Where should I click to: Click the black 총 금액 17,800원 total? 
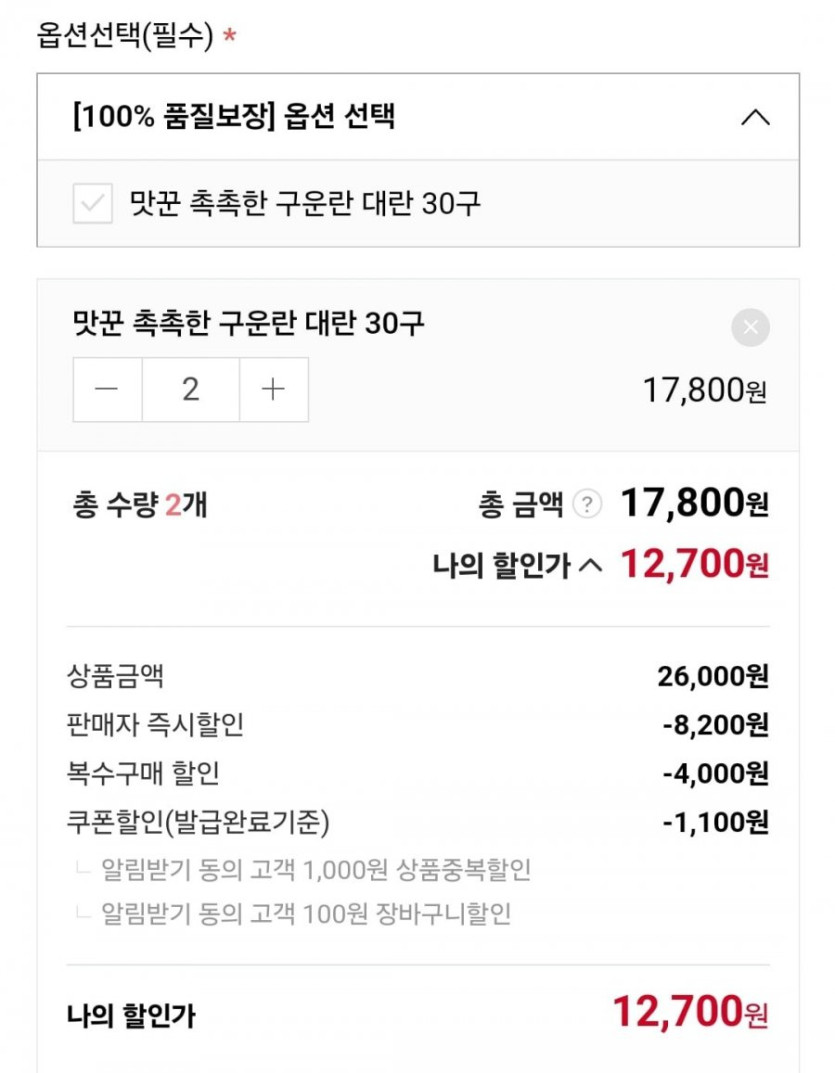click(x=694, y=504)
